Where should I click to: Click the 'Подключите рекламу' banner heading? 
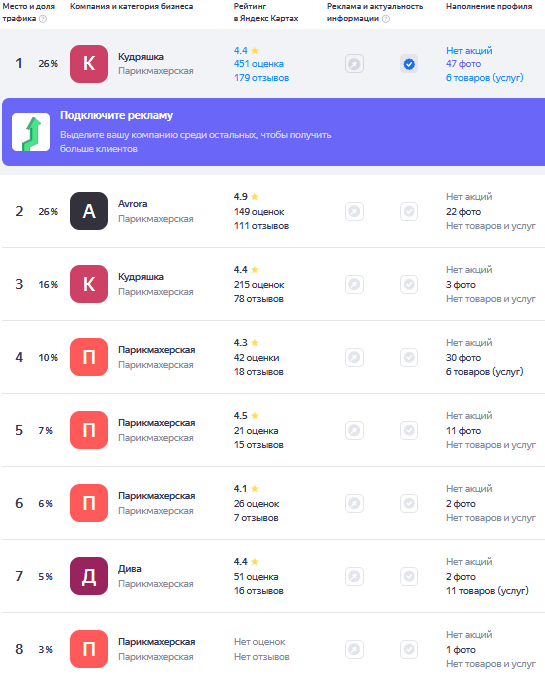click(117, 115)
